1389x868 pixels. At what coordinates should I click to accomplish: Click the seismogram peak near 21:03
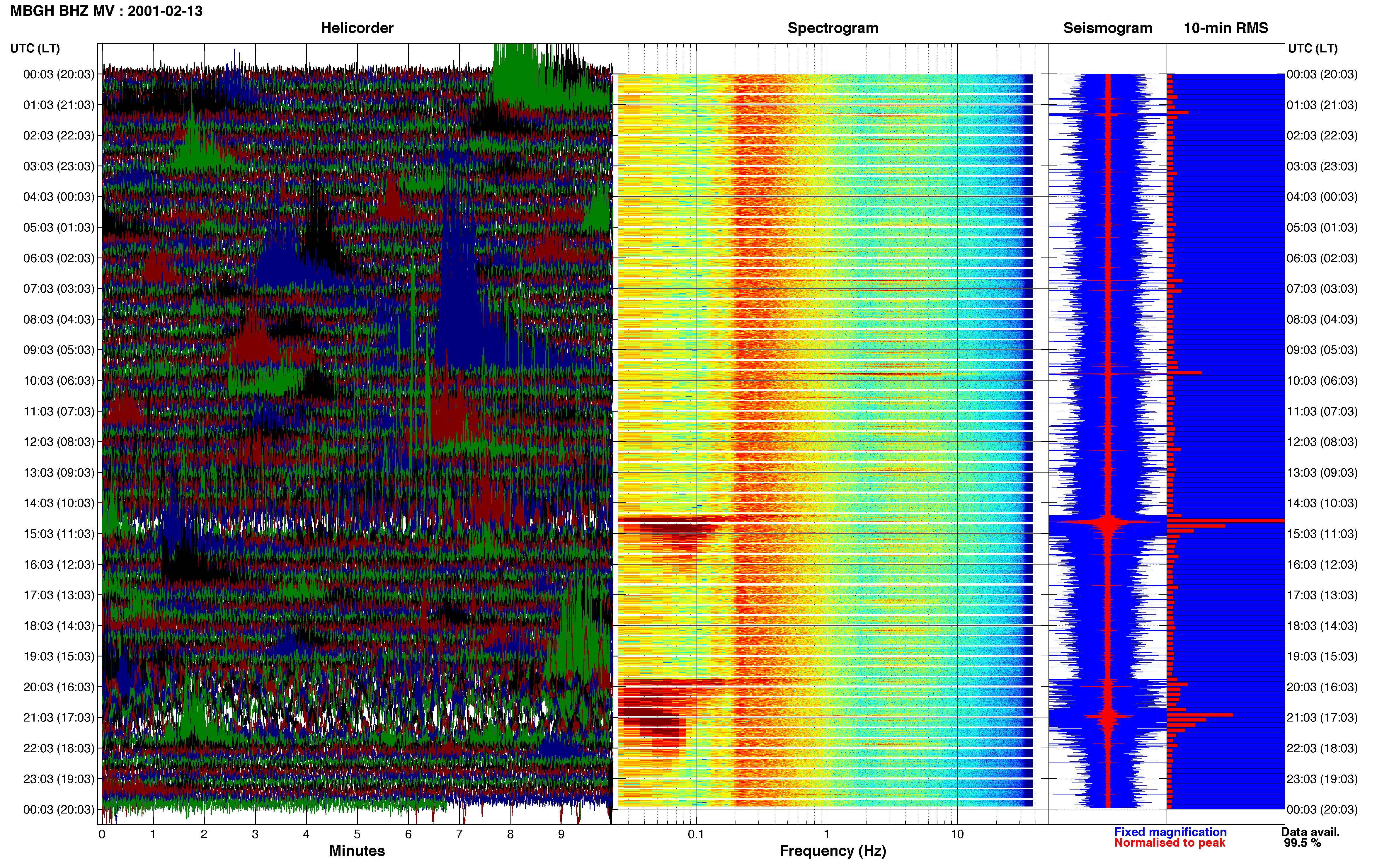pos(1108,716)
